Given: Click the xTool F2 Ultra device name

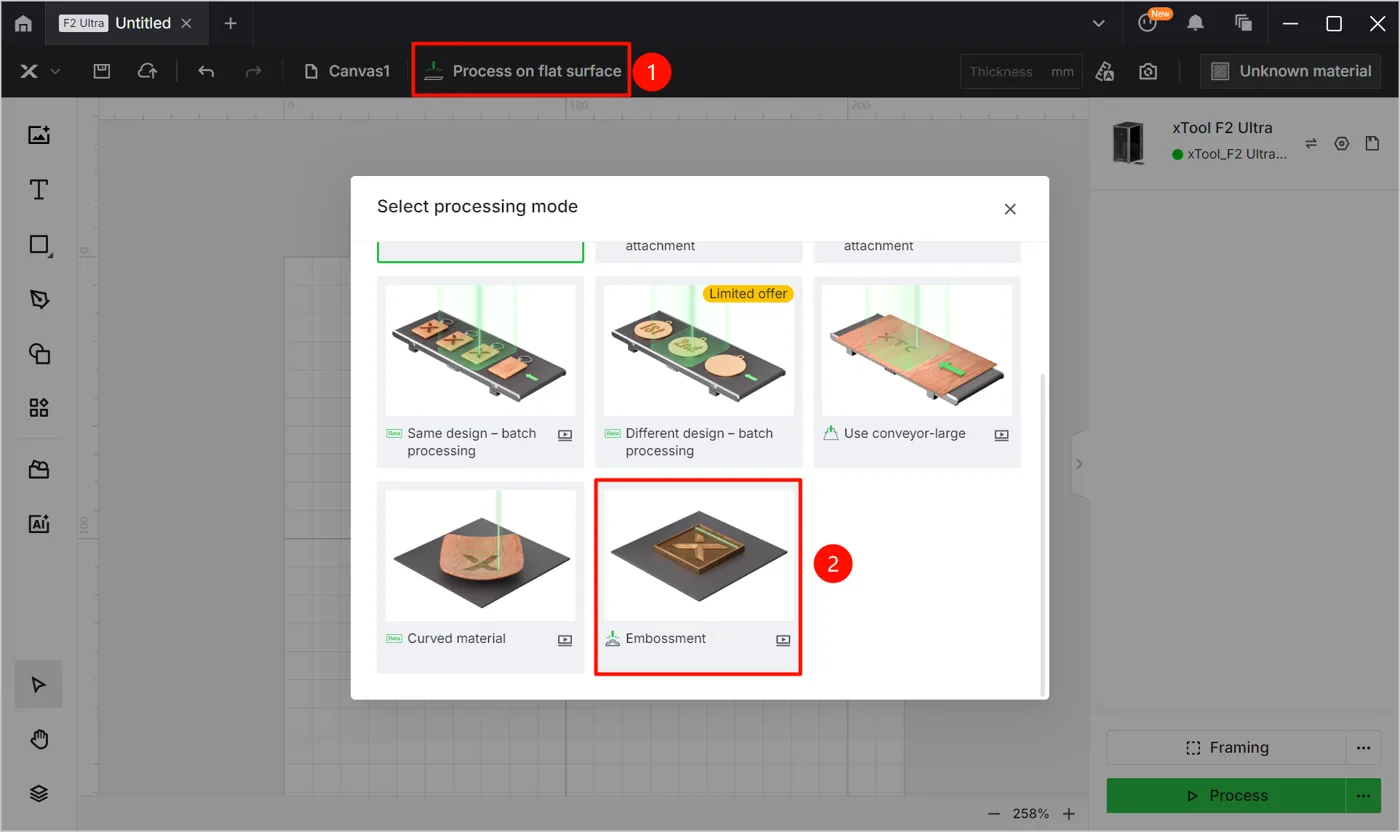Looking at the screenshot, I should click(x=1222, y=128).
